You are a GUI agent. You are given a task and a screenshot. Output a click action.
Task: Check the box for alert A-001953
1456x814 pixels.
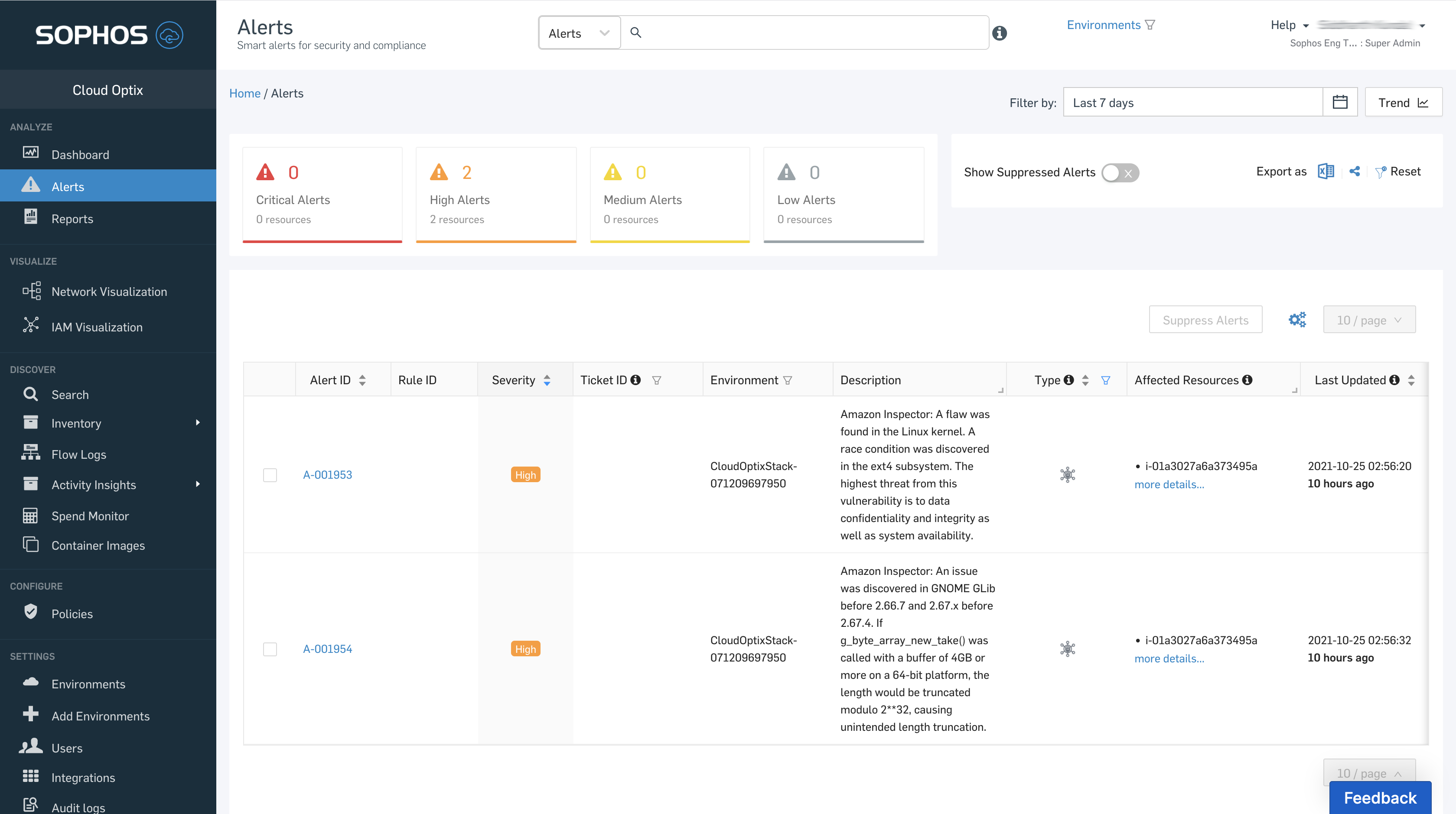(270, 475)
